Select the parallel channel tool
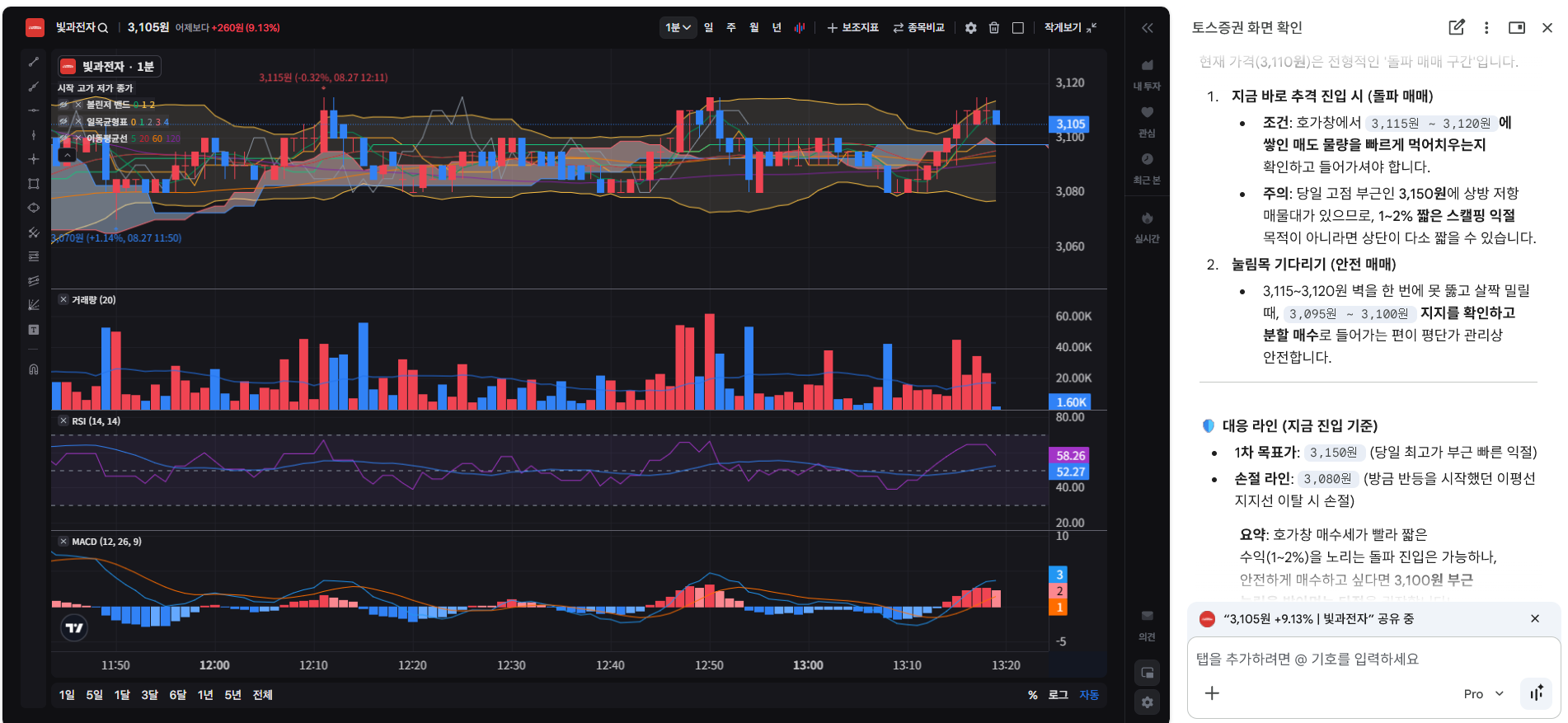 [x=34, y=281]
